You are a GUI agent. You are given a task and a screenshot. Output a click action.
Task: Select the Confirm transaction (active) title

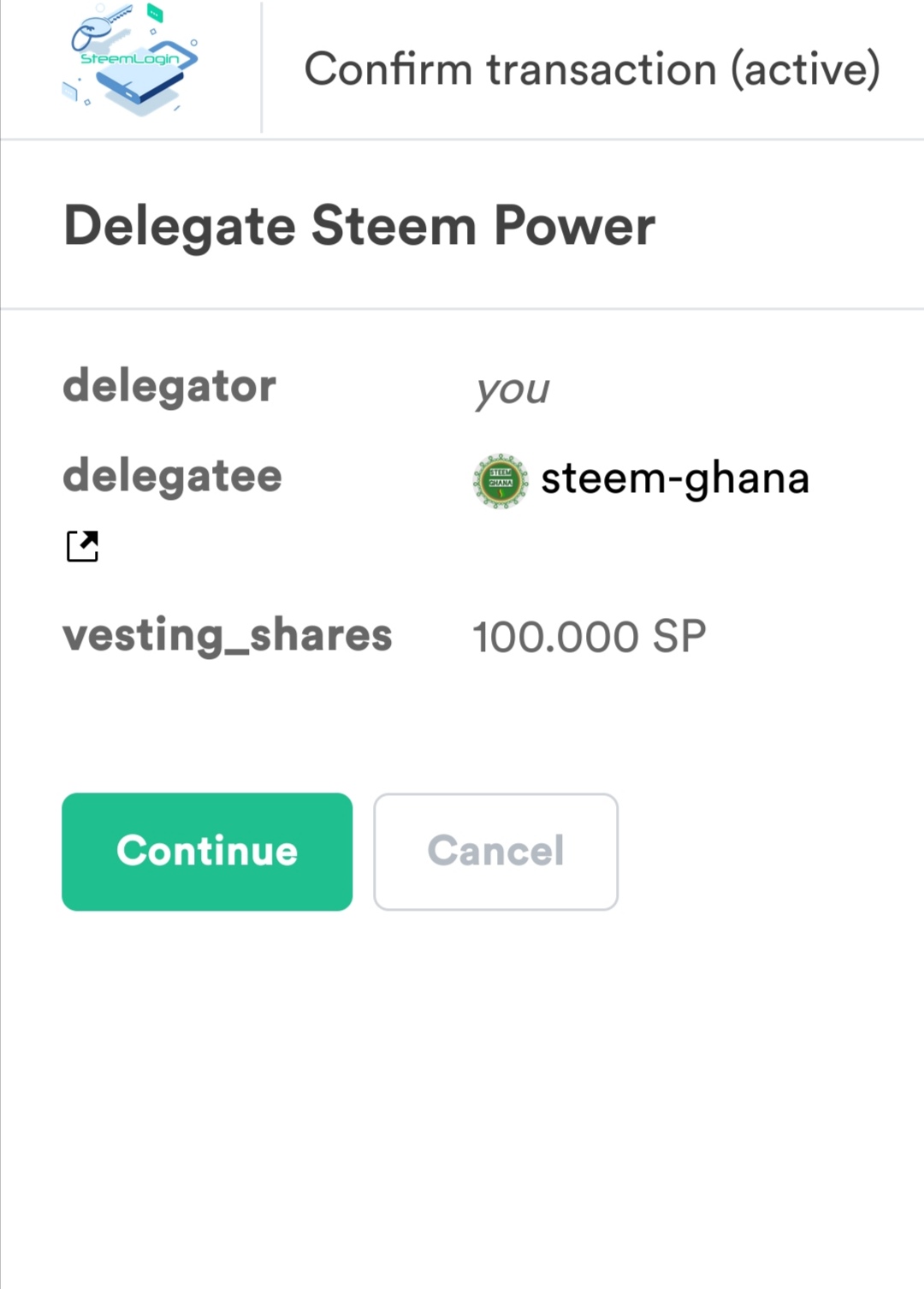(x=592, y=69)
